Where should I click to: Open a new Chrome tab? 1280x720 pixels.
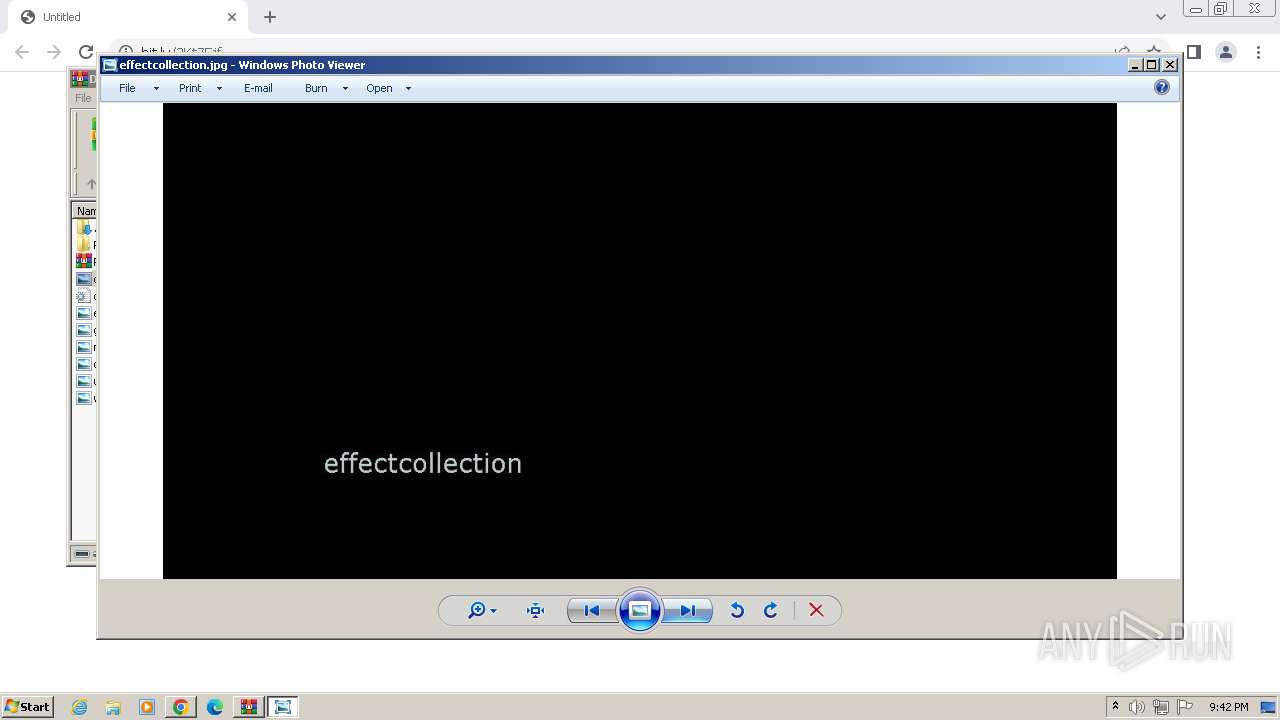tap(270, 17)
